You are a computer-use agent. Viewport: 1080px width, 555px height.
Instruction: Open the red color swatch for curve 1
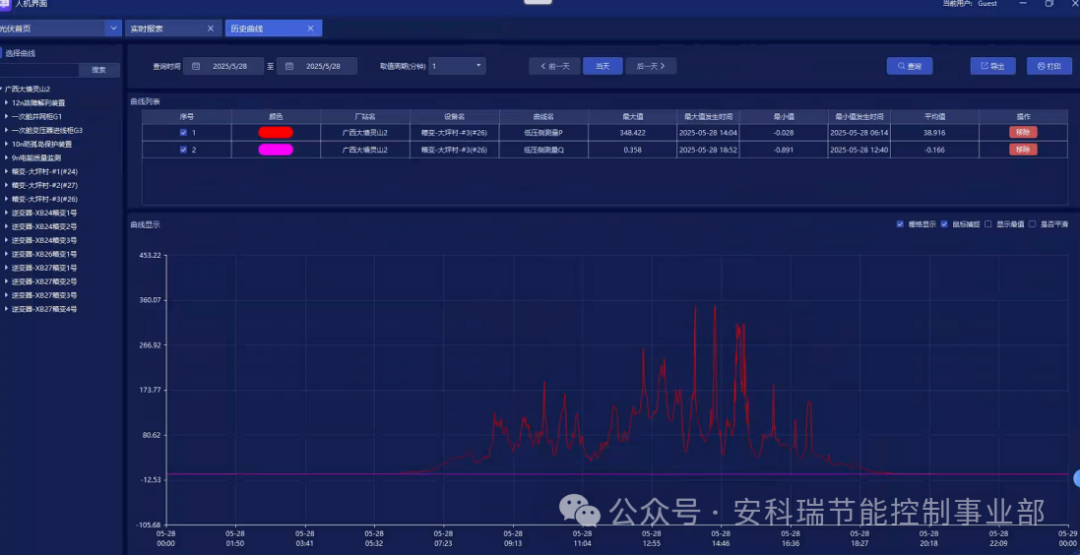point(276,132)
